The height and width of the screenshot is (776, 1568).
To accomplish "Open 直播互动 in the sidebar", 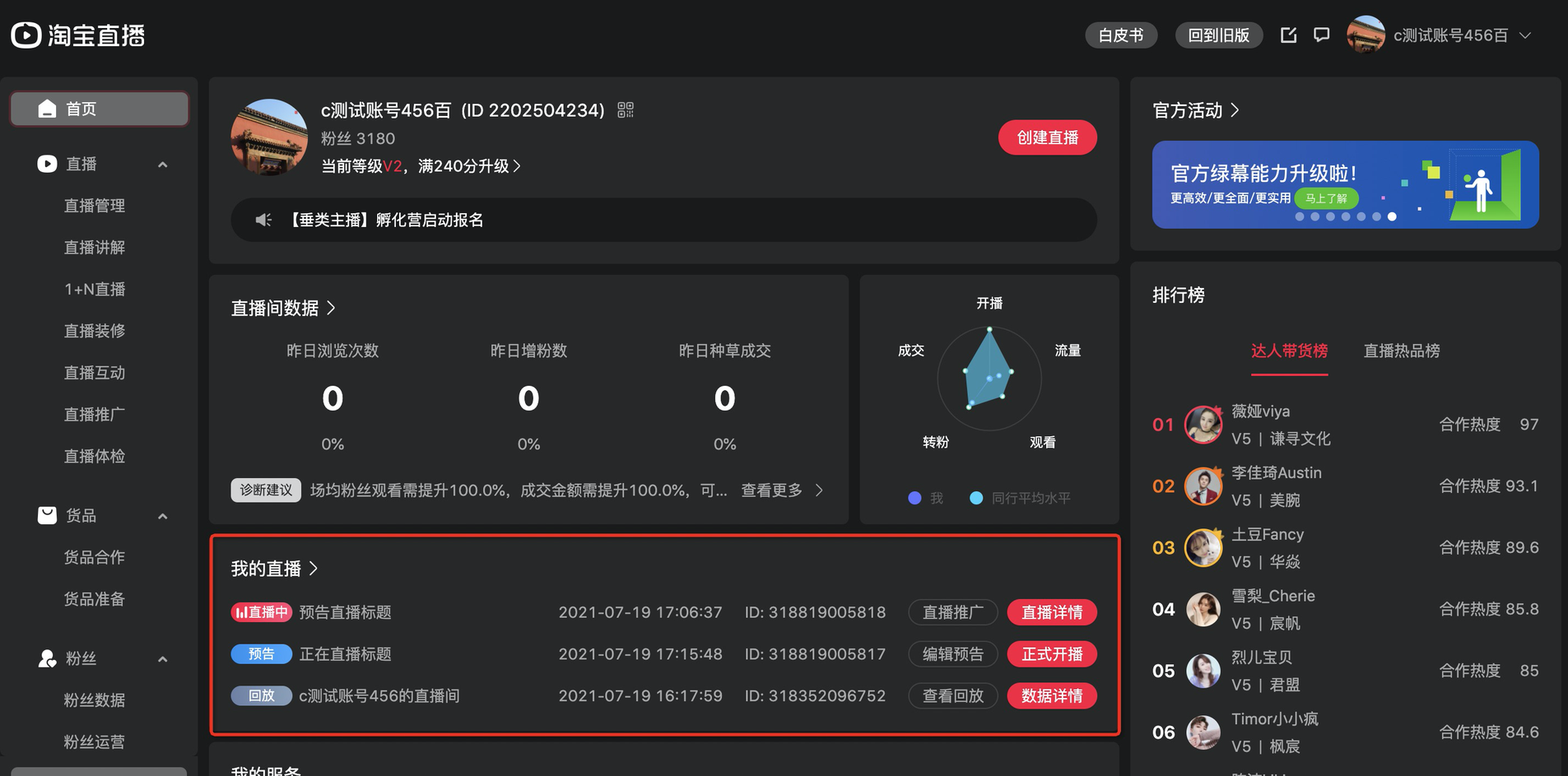I will pyautogui.click(x=95, y=373).
